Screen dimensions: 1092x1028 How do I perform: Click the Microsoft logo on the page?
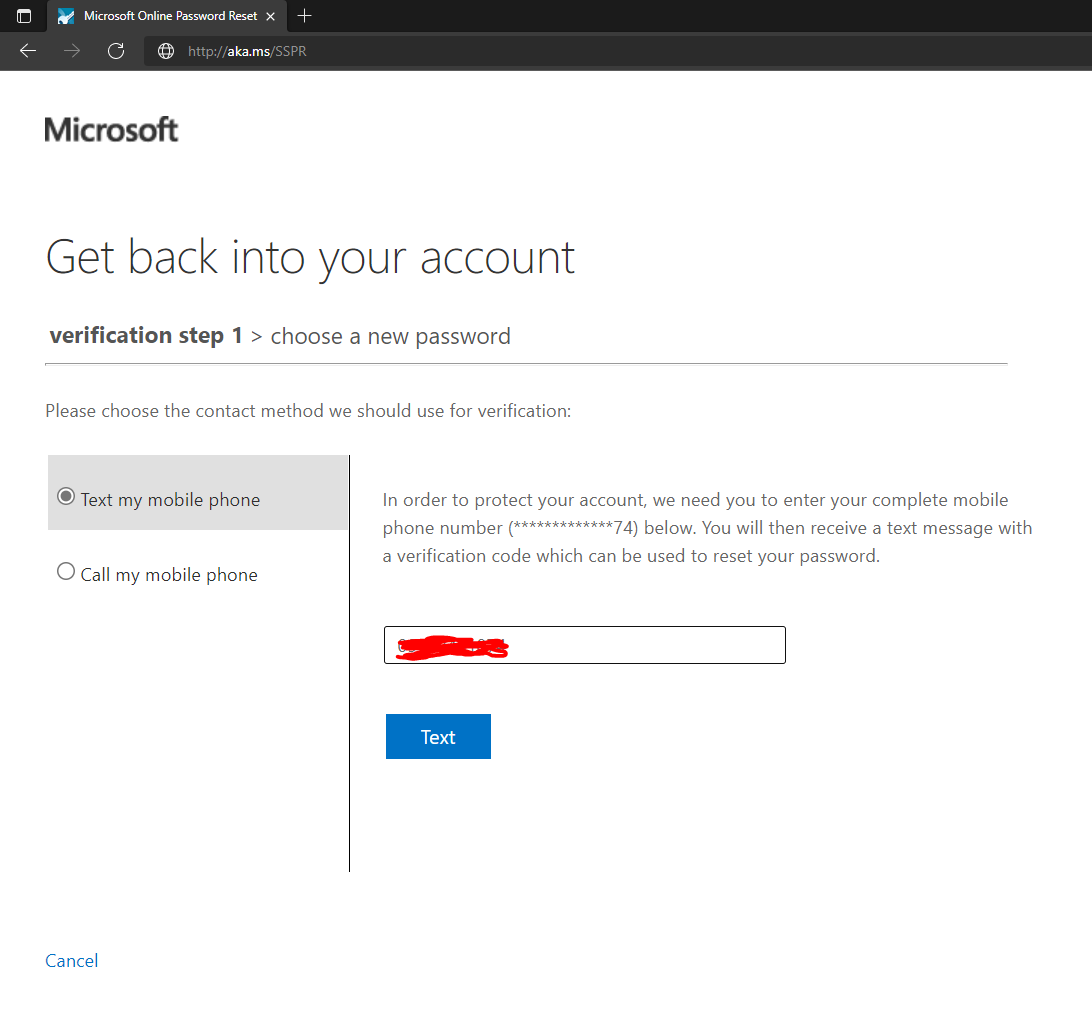(110, 128)
